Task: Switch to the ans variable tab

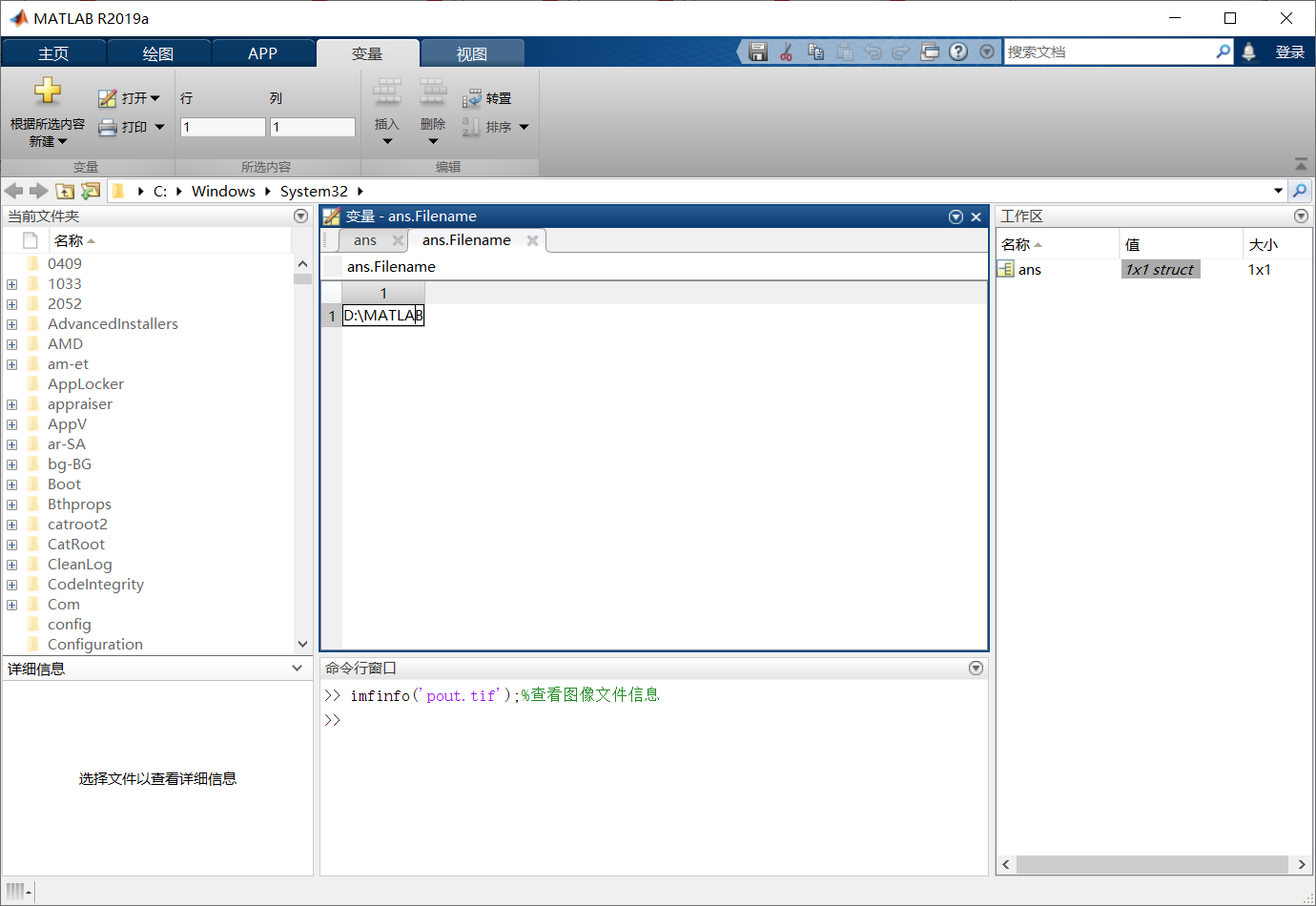Action: pos(365,240)
